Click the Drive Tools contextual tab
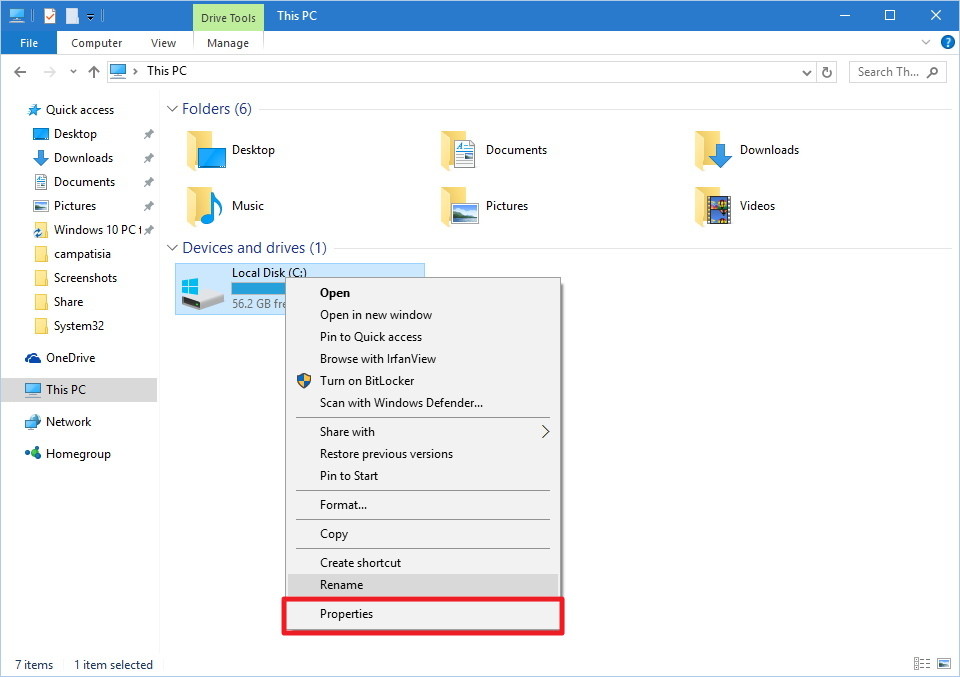 pos(228,18)
